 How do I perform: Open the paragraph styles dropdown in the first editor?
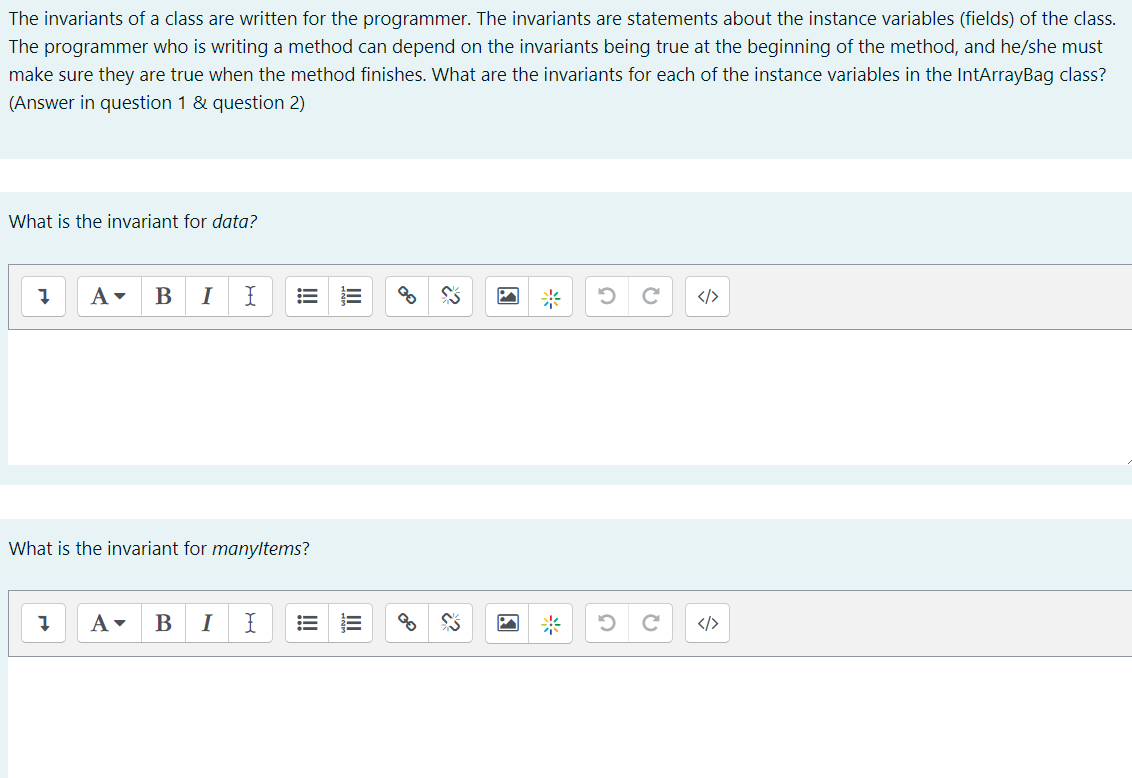point(108,296)
